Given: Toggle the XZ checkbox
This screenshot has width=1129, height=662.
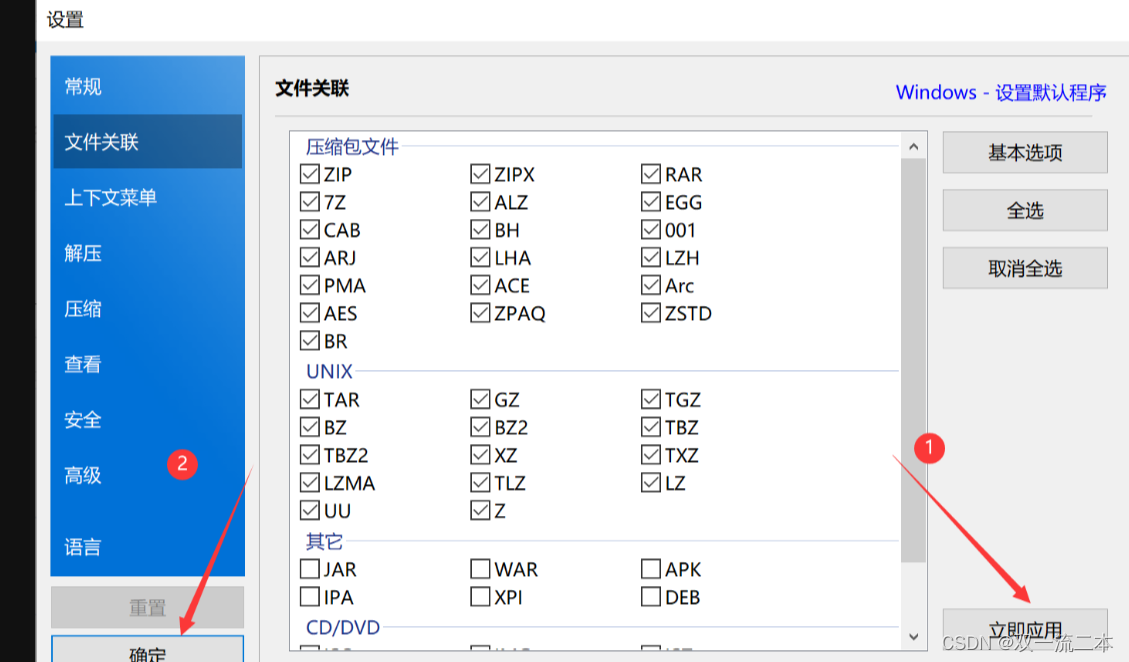Looking at the screenshot, I should pyautogui.click(x=480, y=455).
